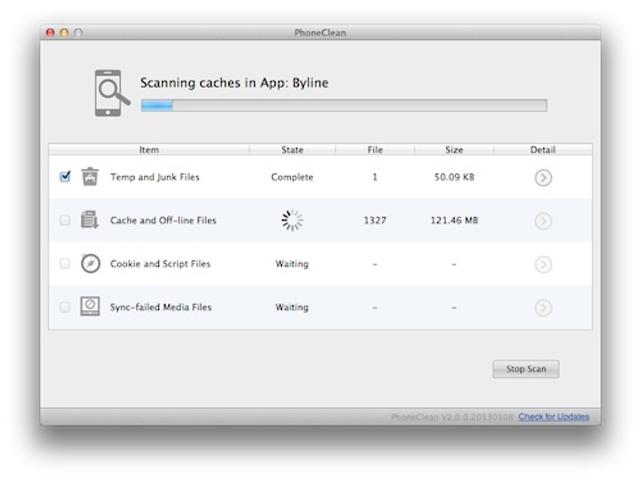This screenshot has width=640, height=480.
Task: Select the Sync-failed Media Files checkbox
Action: pos(65,307)
